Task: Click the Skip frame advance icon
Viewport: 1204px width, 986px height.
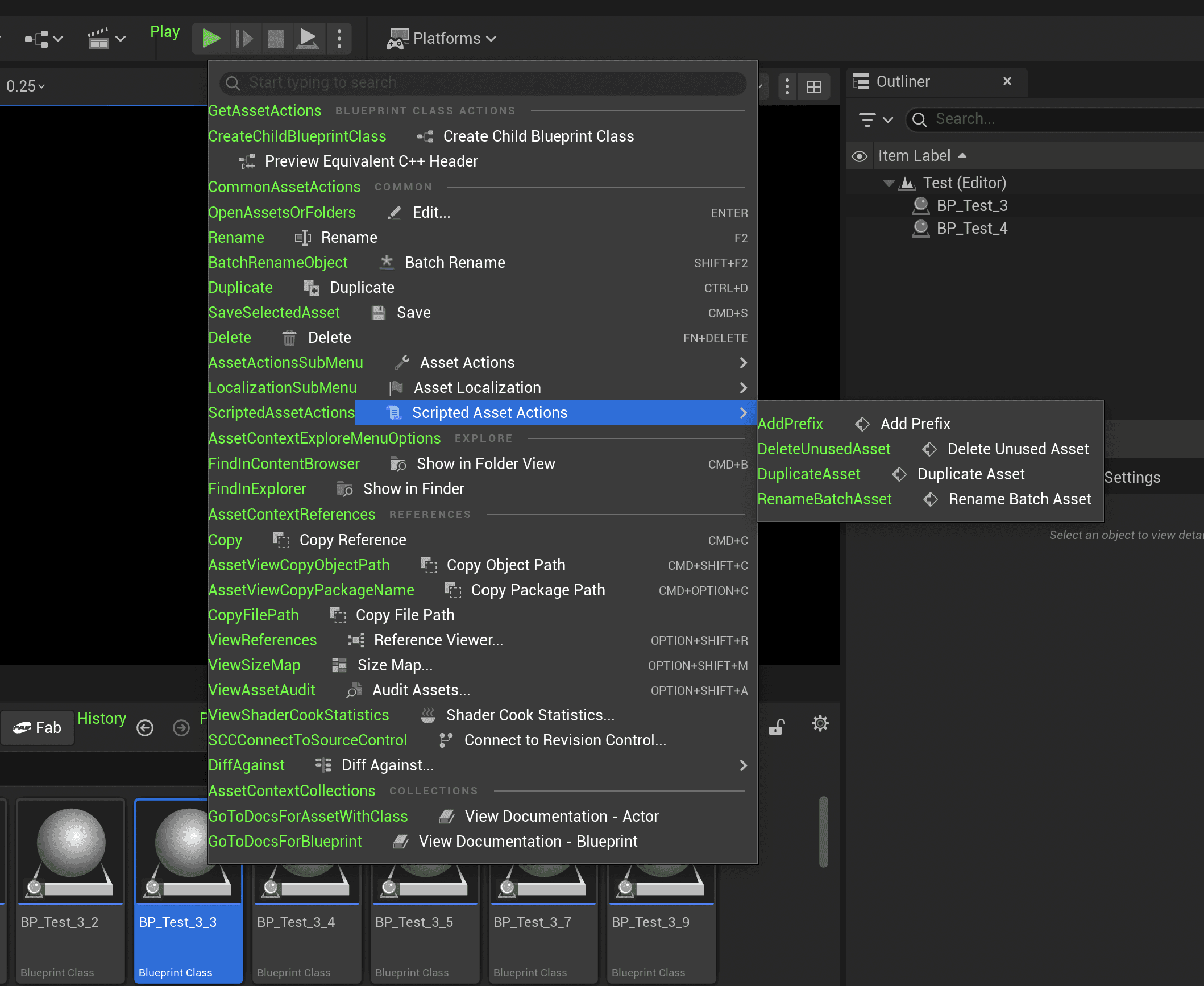Action: 244,39
